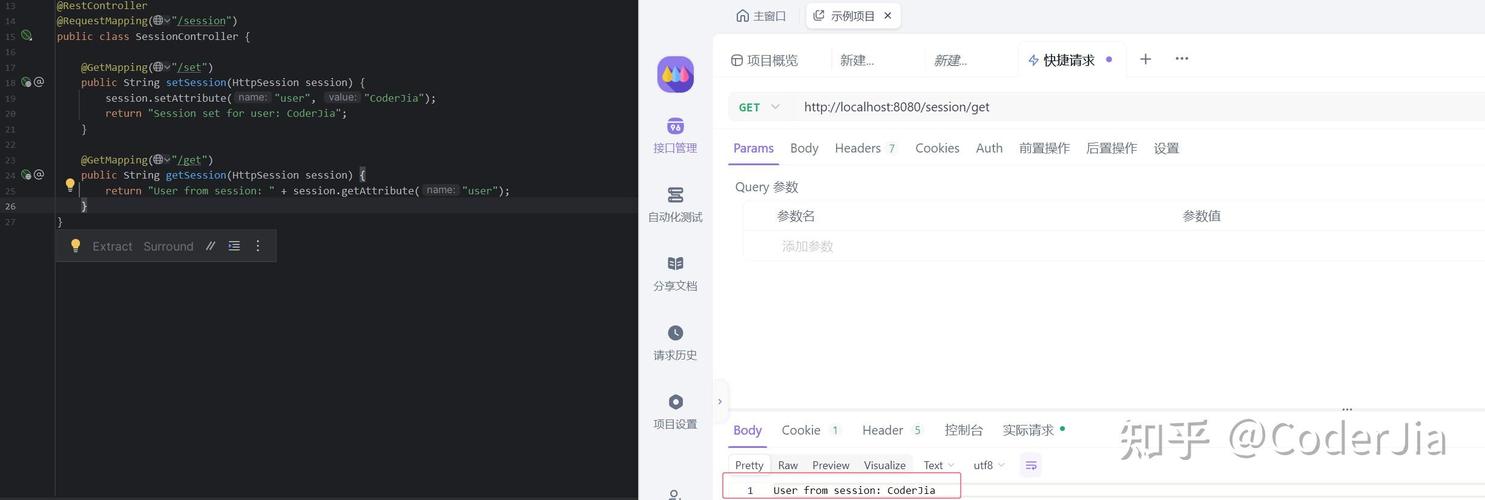Open the italic 新建... tab
This screenshot has width=1485, height=500.
coord(950,60)
